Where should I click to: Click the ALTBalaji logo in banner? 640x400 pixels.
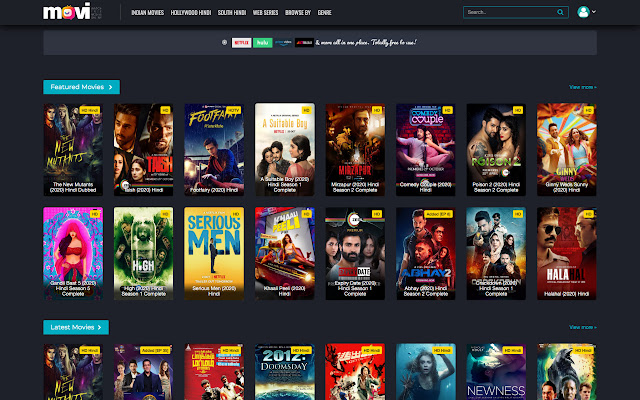coord(304,42)
